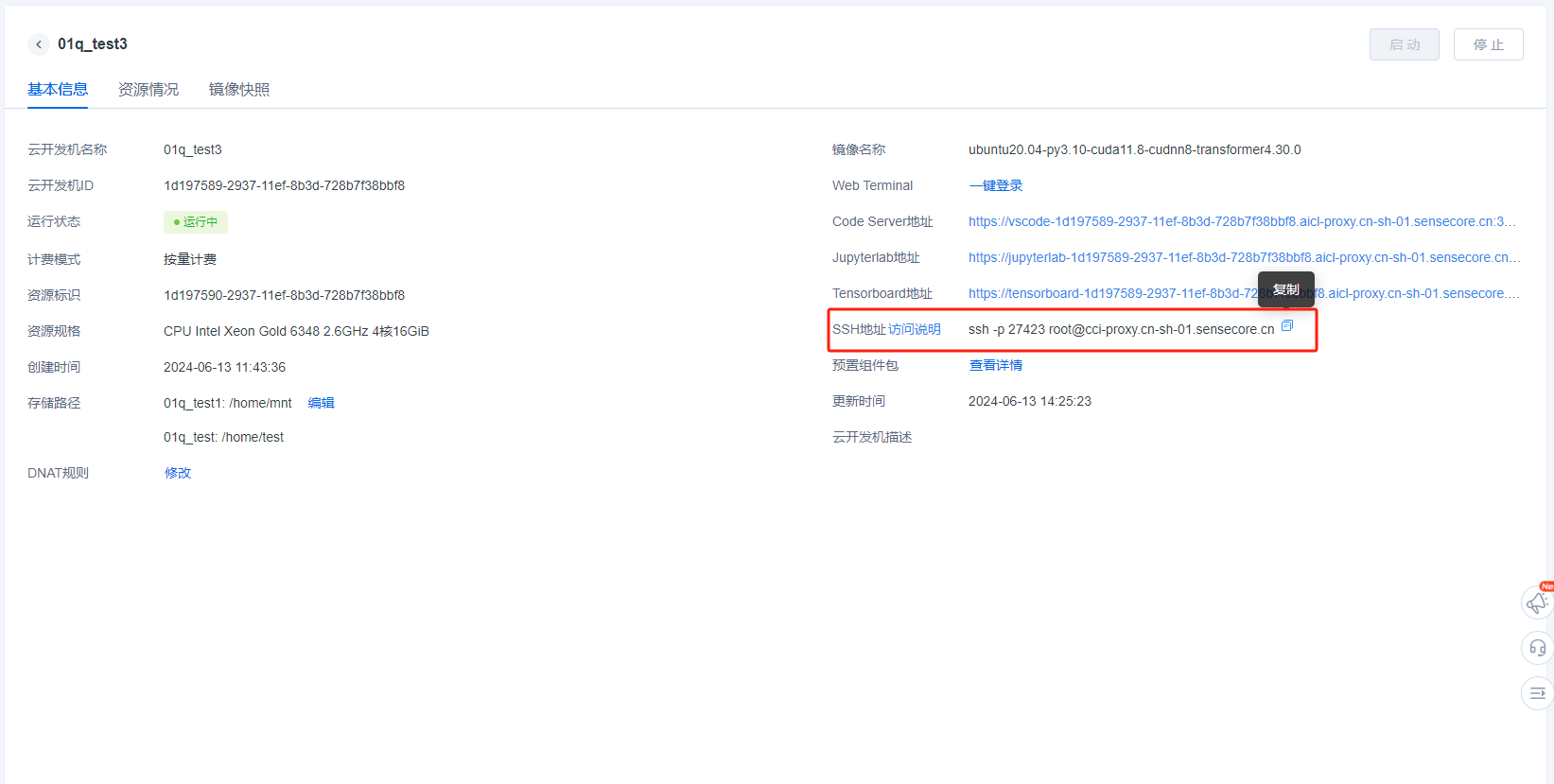Click the 云开发机描述 label
1554x784 pixels.
(x=872, y=437)
